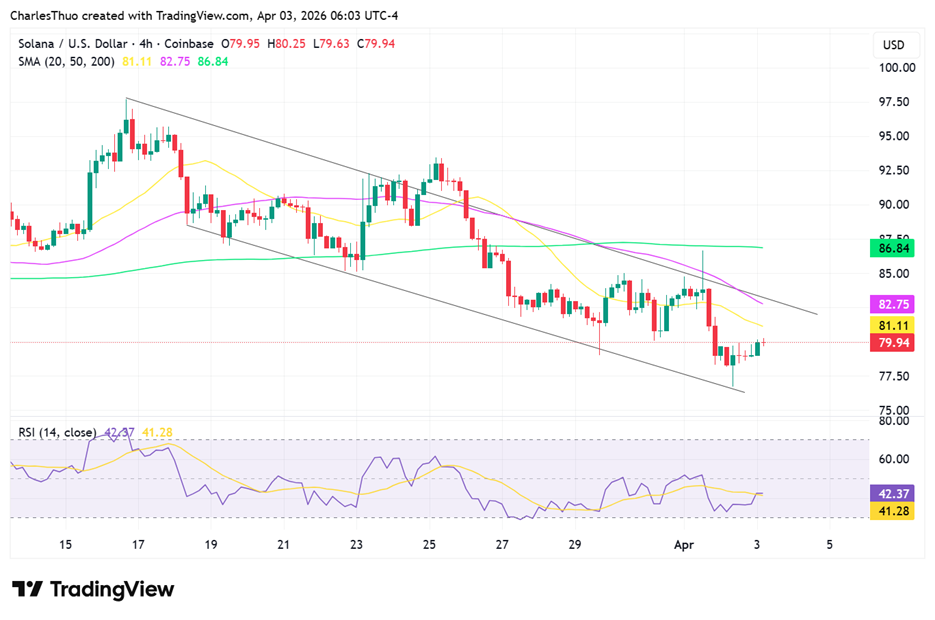Image resolution: width=935 pixels, height=620 pixels.
Task: Click the 75.00 level on the price scale
Action: [x=896, y=410]
